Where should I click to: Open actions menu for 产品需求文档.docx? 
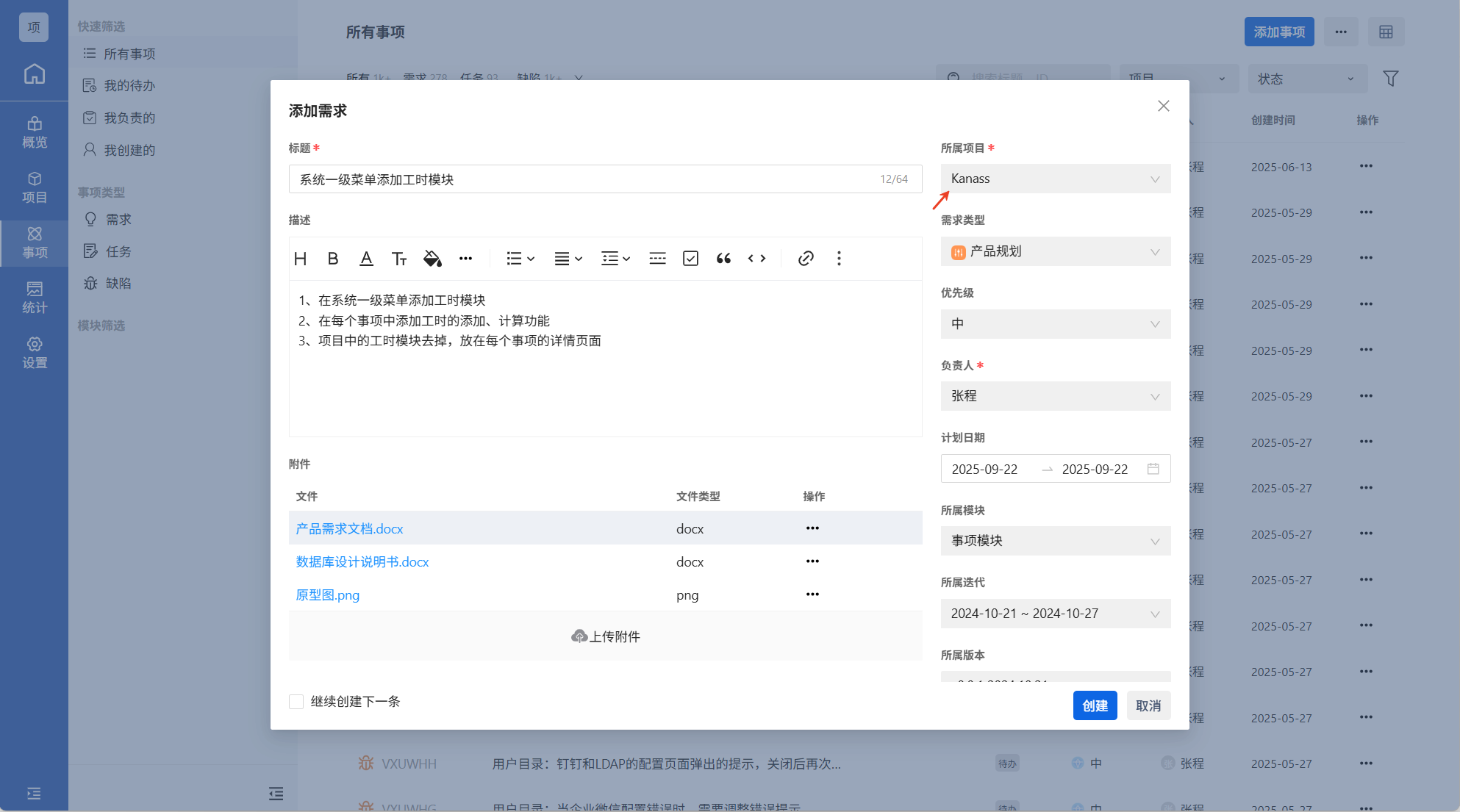pyautogui.click(x=812, y=528)
